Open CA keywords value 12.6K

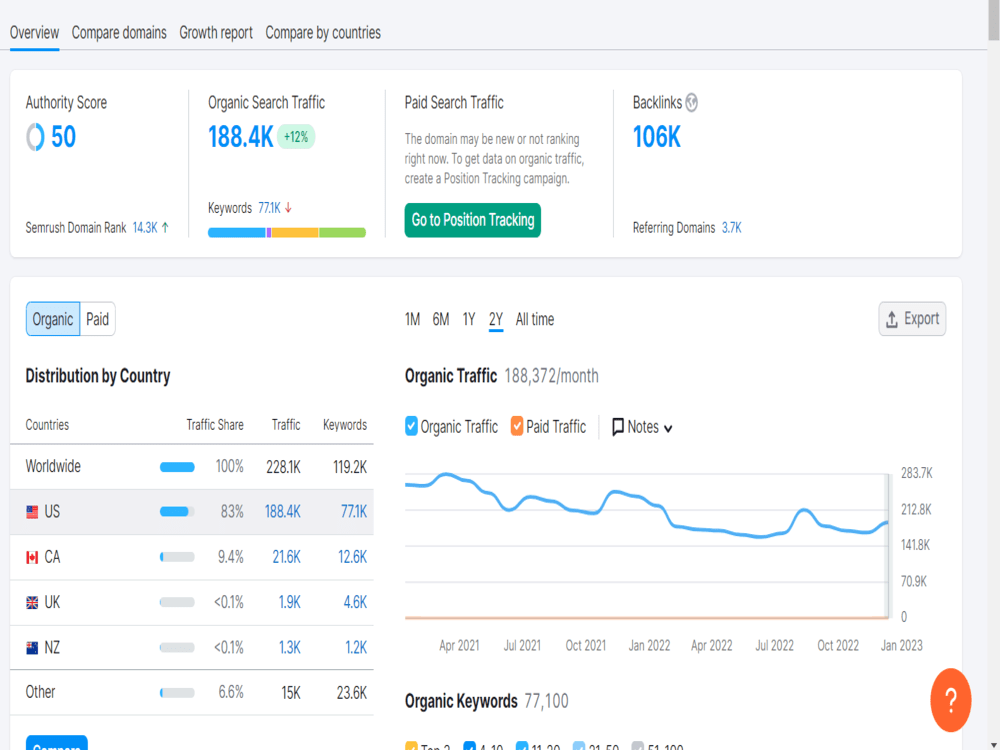click(x=353, y=557)
